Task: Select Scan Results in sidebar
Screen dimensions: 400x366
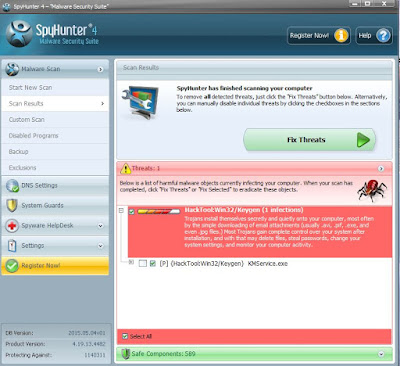Action: pos(55,104)
